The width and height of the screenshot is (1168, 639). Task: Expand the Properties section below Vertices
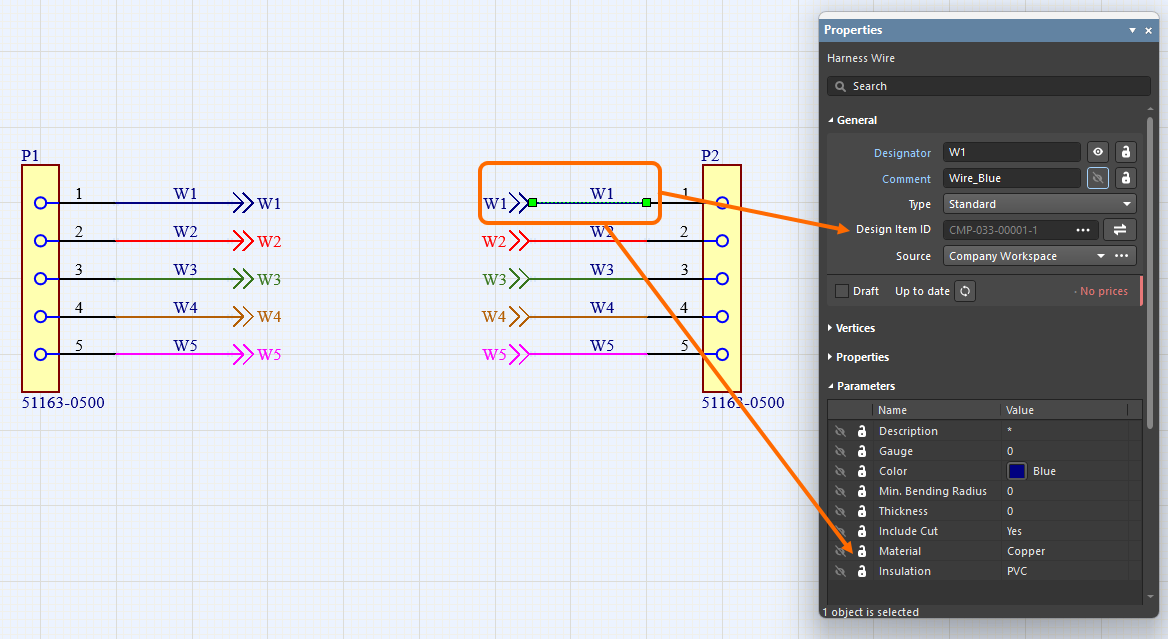pos(862,357)
